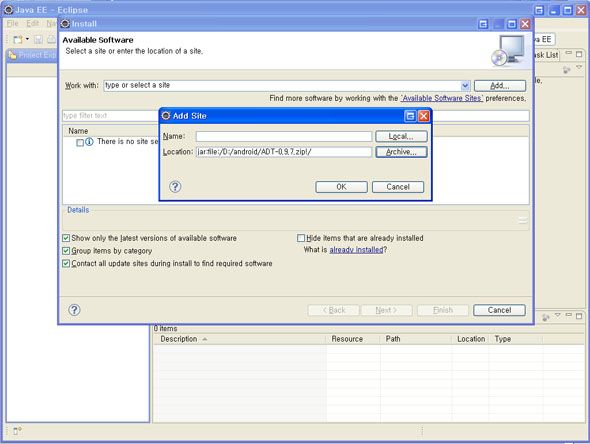Open the Work with site dropdown
This screenshot has height=444, width=590.
coord(465,86)
